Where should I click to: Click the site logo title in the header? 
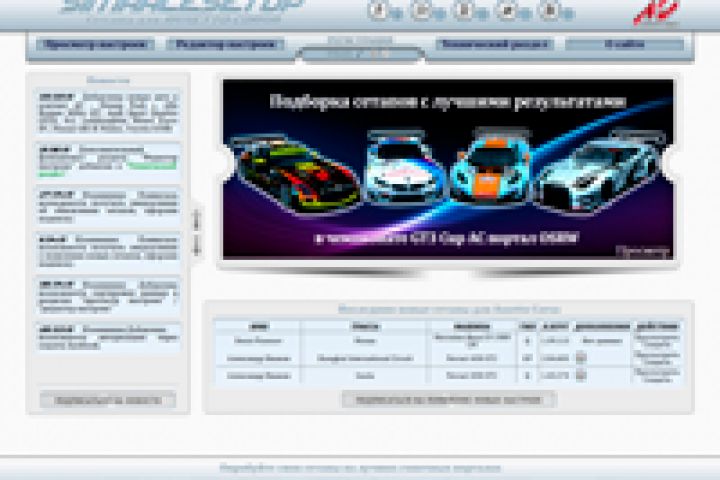click(x=182, y=6)
